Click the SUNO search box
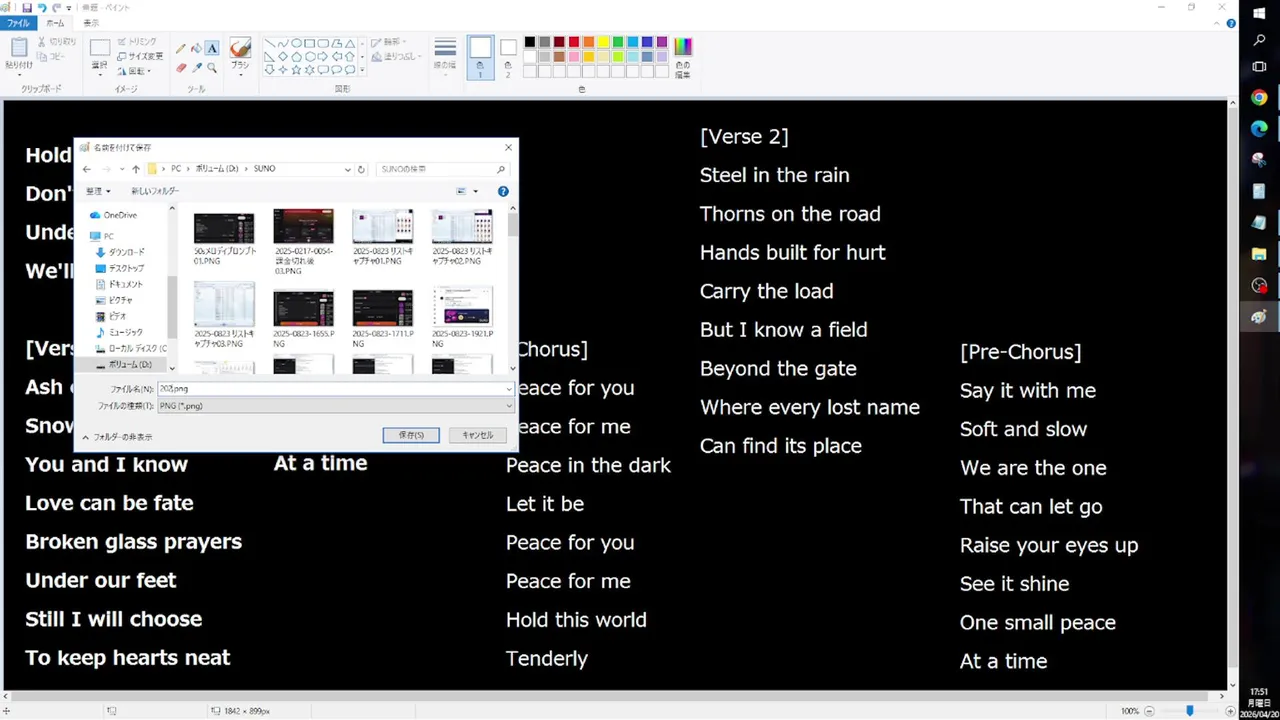 (x=442, y=169)
